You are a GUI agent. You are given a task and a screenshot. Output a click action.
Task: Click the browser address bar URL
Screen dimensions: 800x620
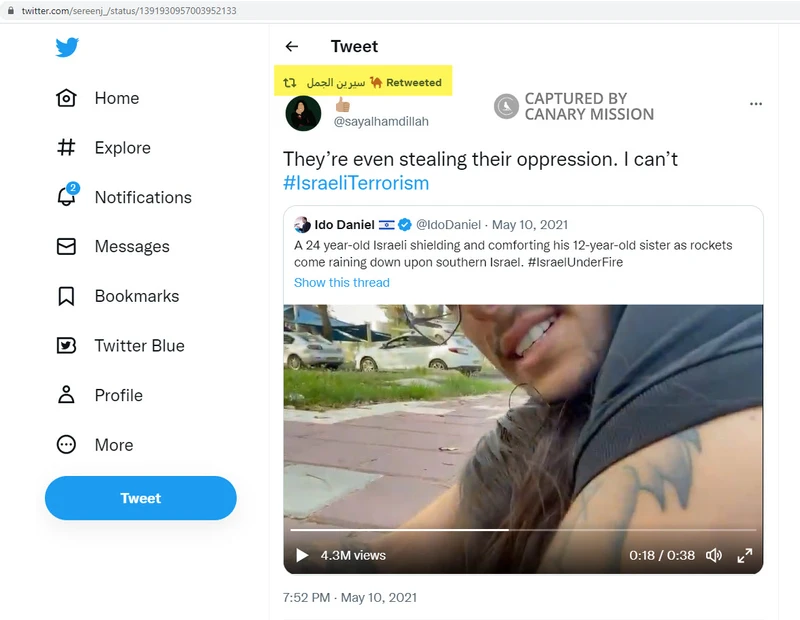coord(130,10)
